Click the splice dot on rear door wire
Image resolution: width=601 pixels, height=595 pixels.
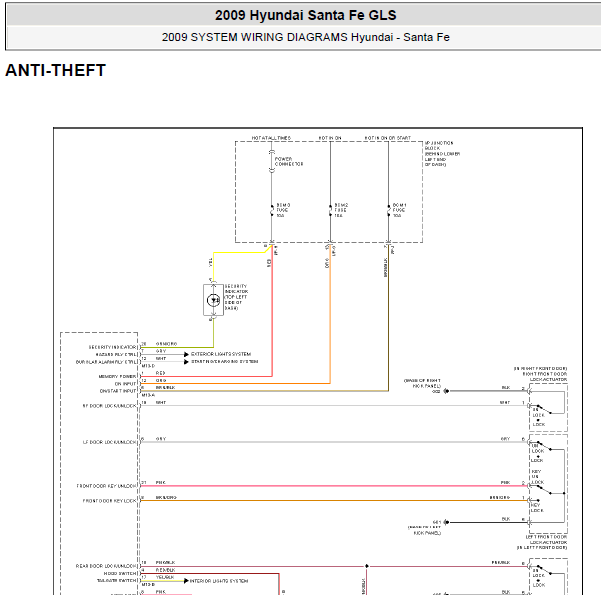367,566
